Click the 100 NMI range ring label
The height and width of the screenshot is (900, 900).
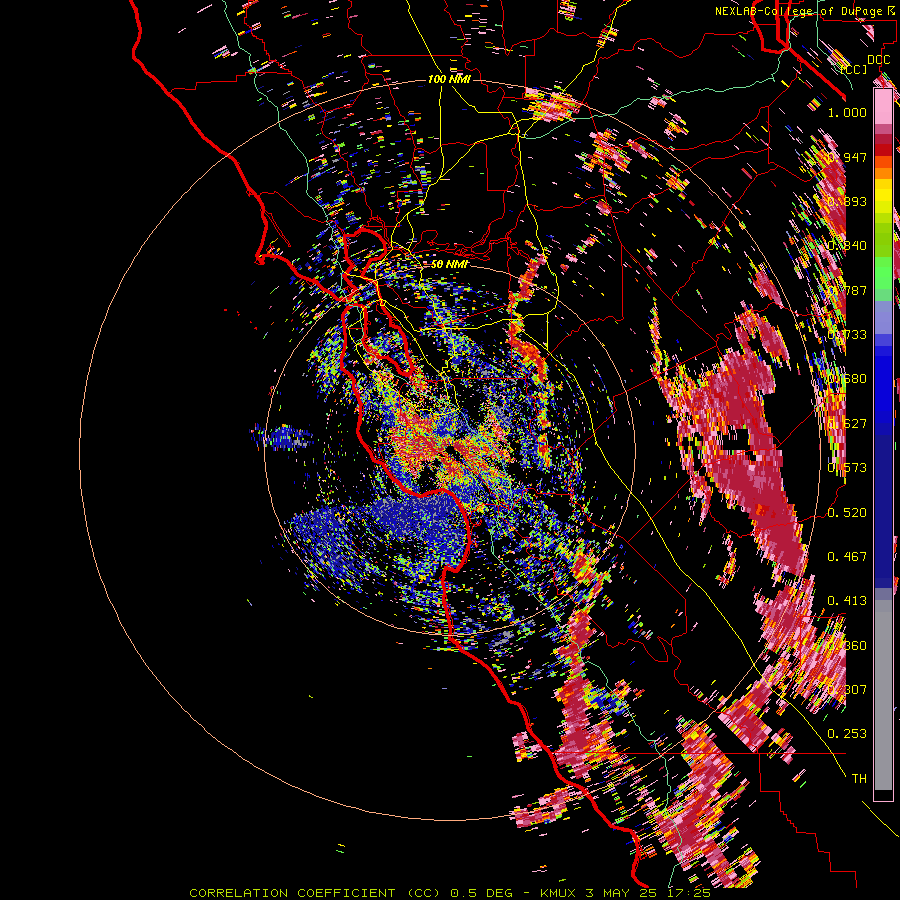449,79
